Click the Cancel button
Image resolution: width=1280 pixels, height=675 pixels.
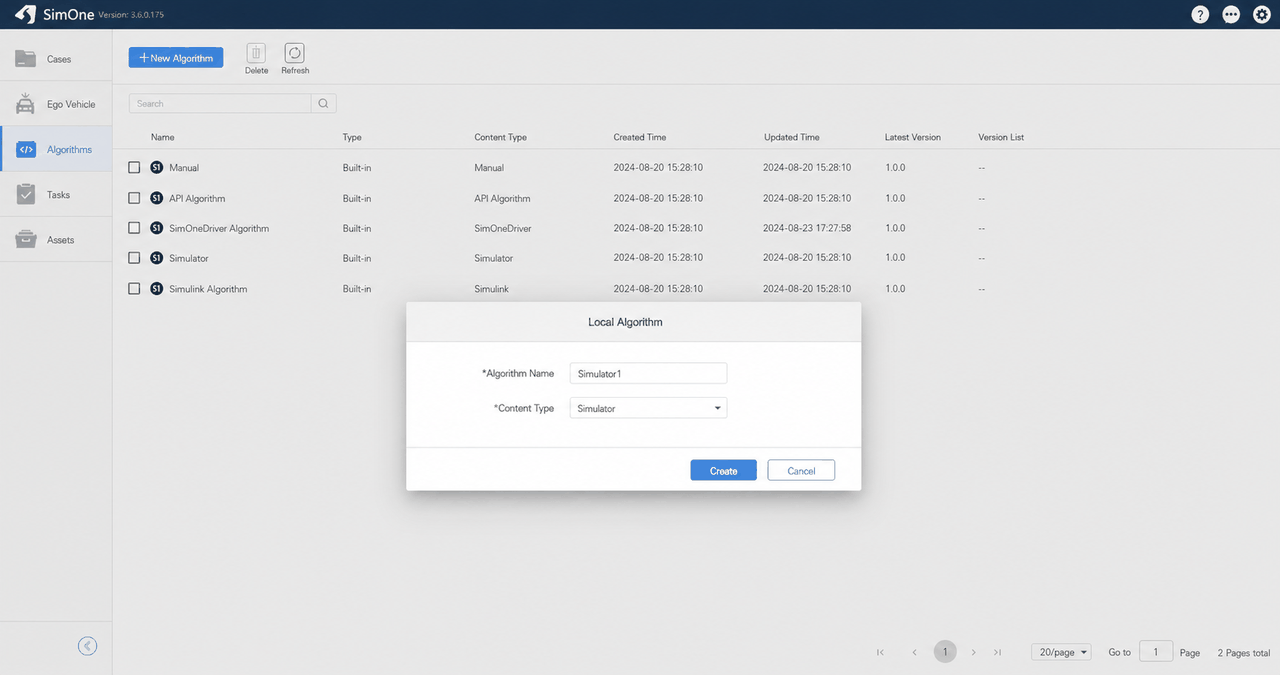pyautogui.click(x=801, y=470)
